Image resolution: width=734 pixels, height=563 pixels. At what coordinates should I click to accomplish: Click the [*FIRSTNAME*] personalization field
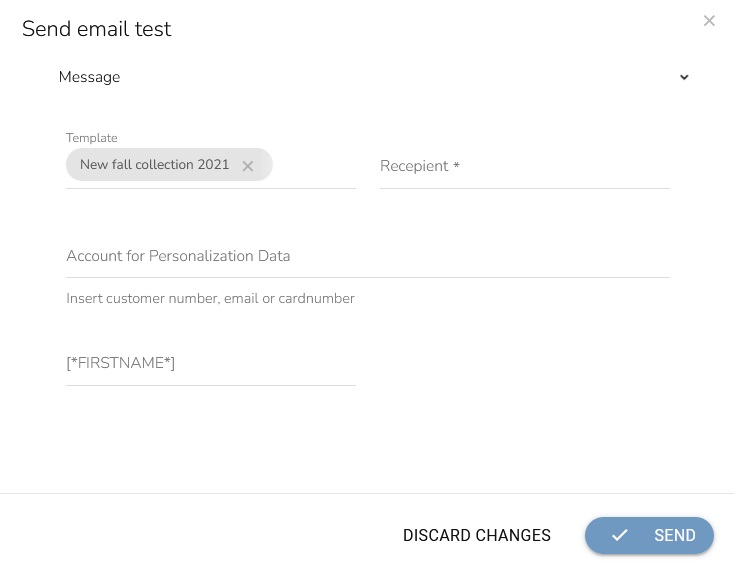point(210,363)
